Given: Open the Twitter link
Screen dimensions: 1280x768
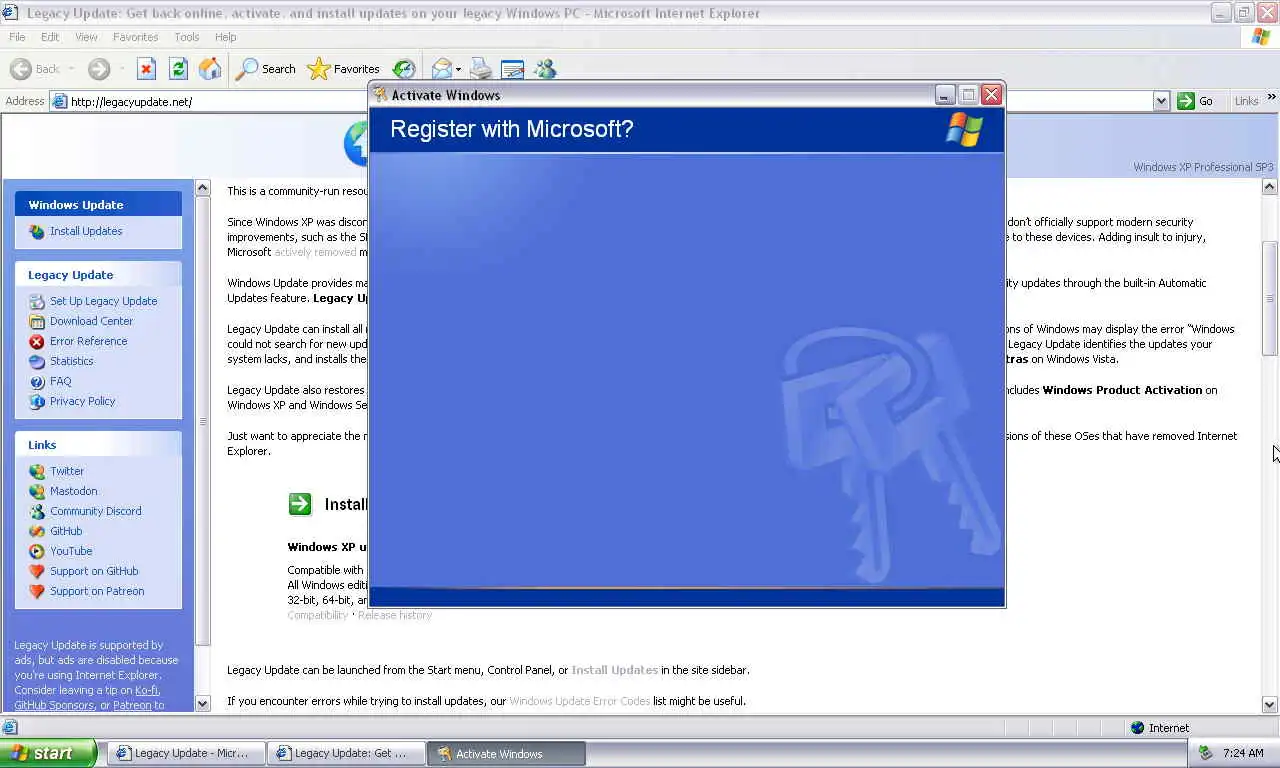Looking at the screenshot, I should 67,471.
